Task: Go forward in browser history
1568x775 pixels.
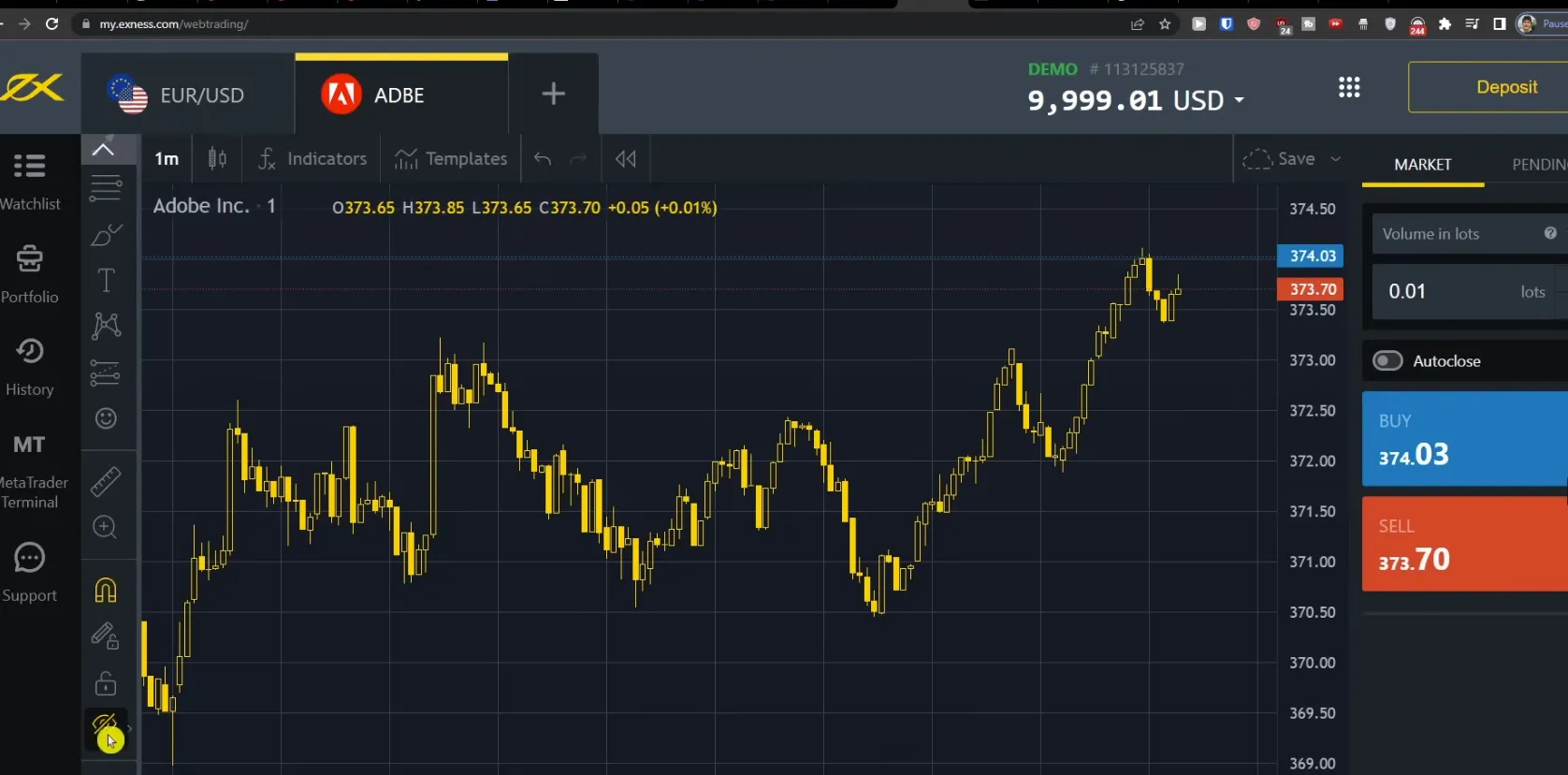Action: pos(24,23)
